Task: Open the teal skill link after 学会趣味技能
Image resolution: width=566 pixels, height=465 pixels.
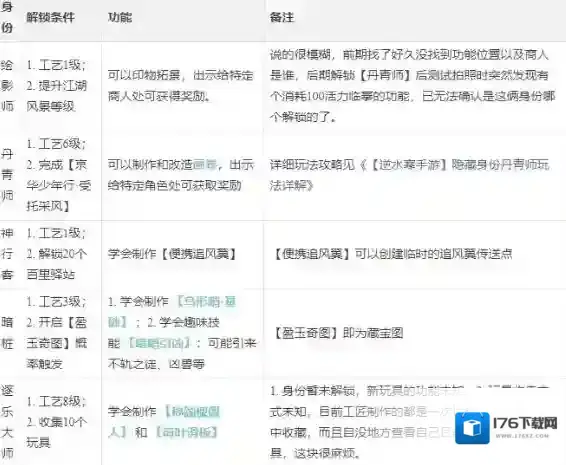Action: 159,343
